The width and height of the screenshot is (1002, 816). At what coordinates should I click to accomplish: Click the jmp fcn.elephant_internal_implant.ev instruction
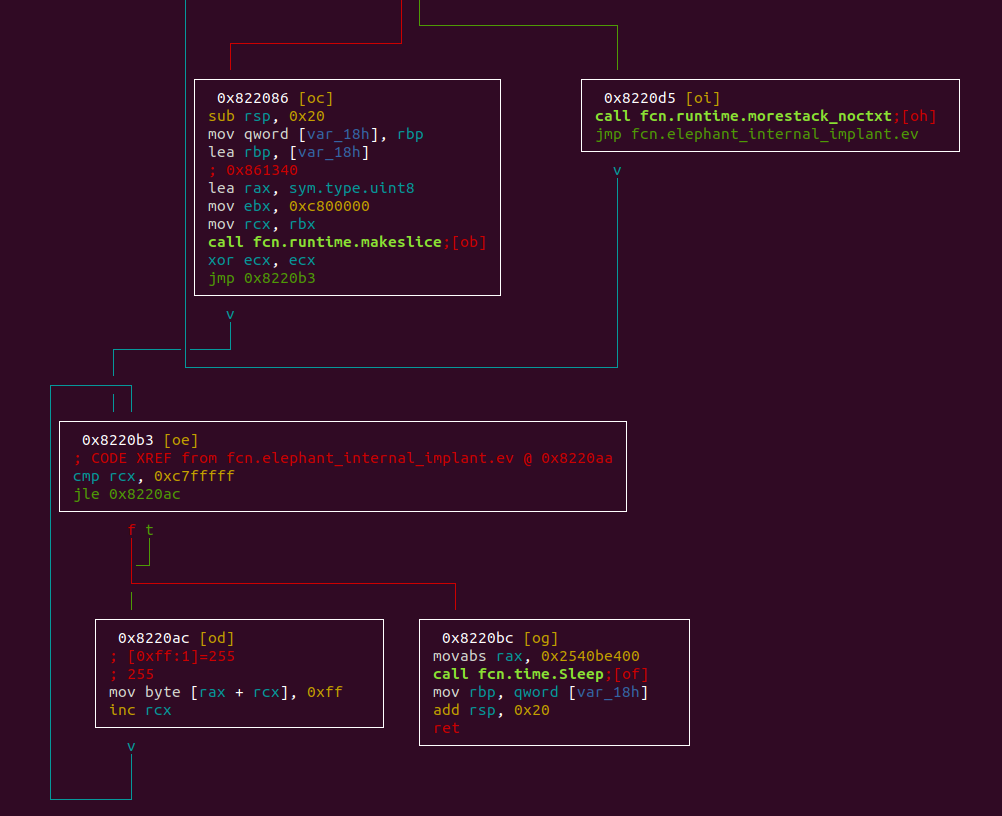tap(757, 134)
